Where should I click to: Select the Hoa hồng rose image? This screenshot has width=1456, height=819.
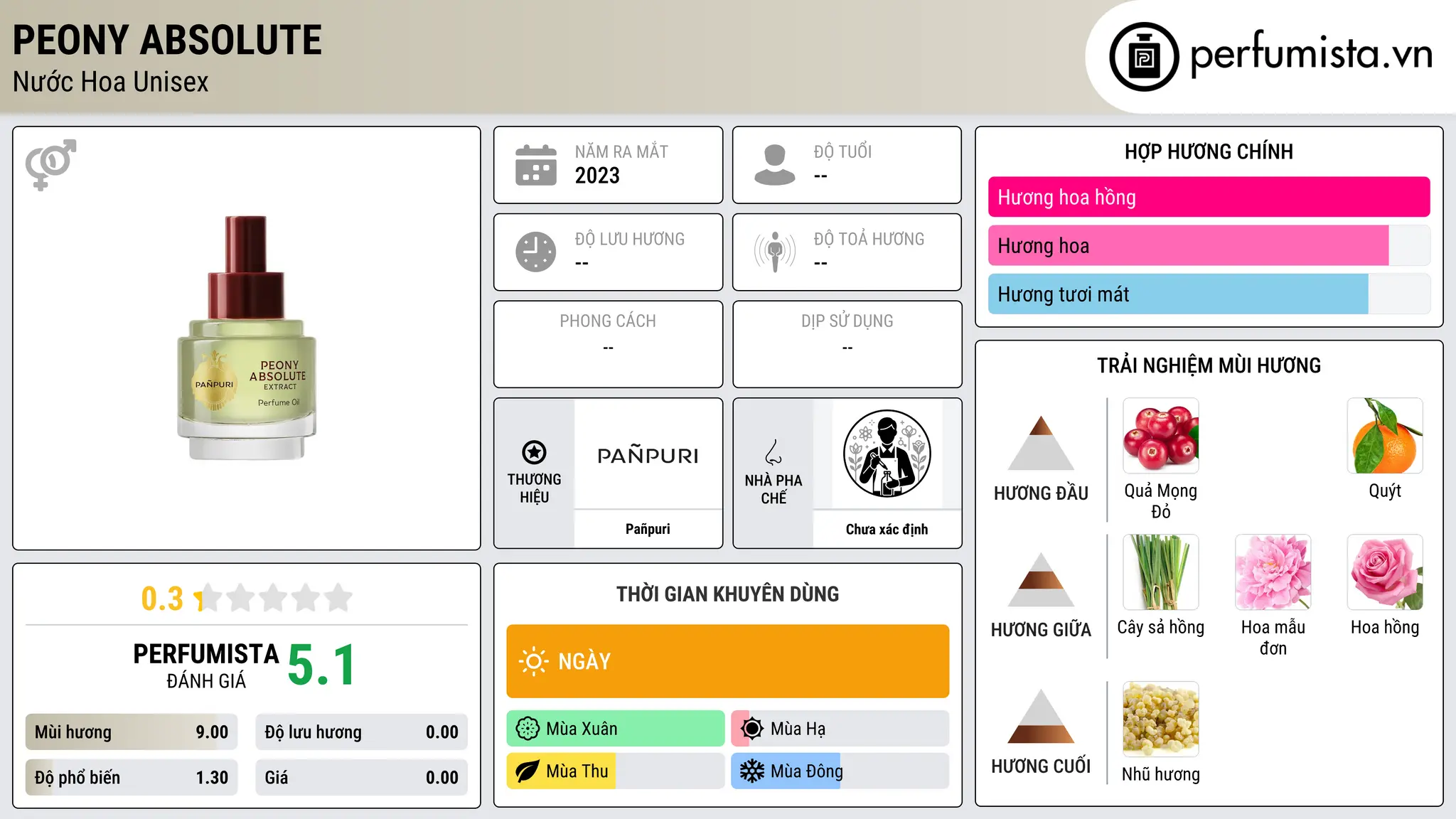click(x=1385, y=572)
